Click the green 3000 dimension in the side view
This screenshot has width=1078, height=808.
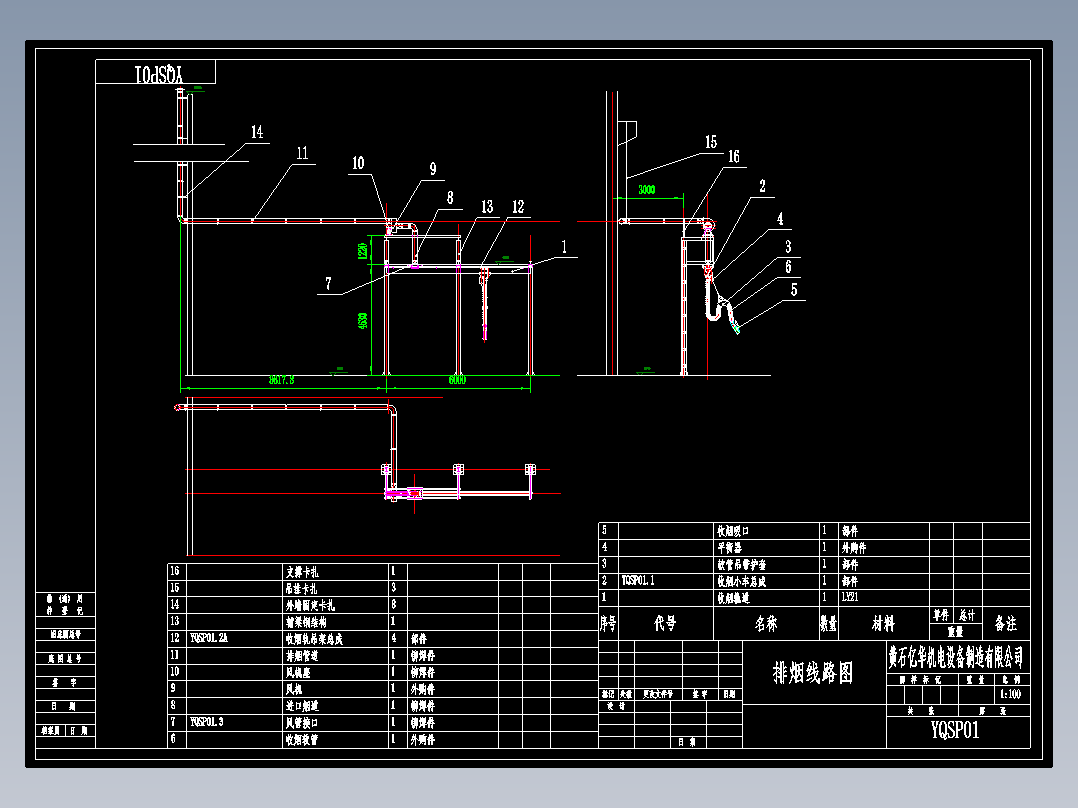click(647, 190)
